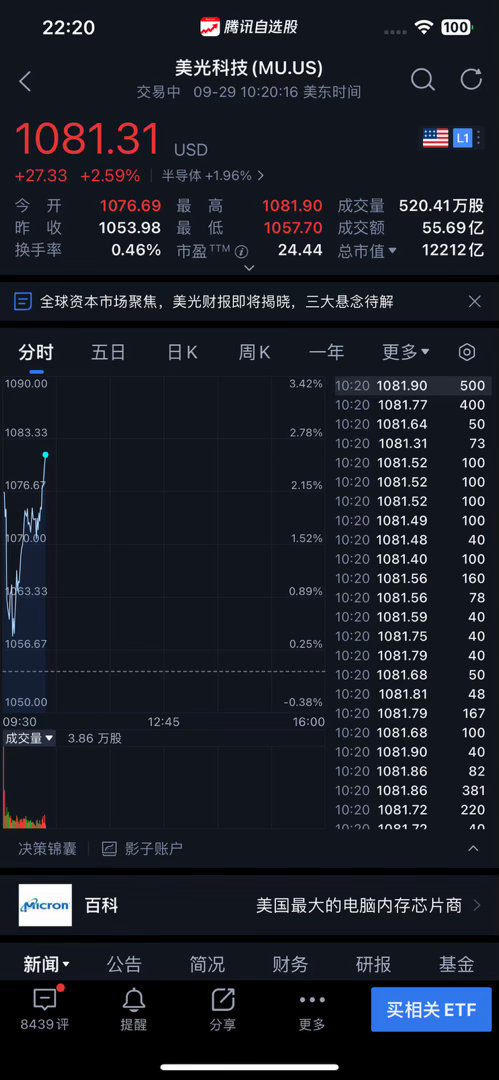This screenshot has width=499, height=1080.
Task: Select the 1081.64 50 trade row
Action: pyautogui.click(x=414, y=424)
